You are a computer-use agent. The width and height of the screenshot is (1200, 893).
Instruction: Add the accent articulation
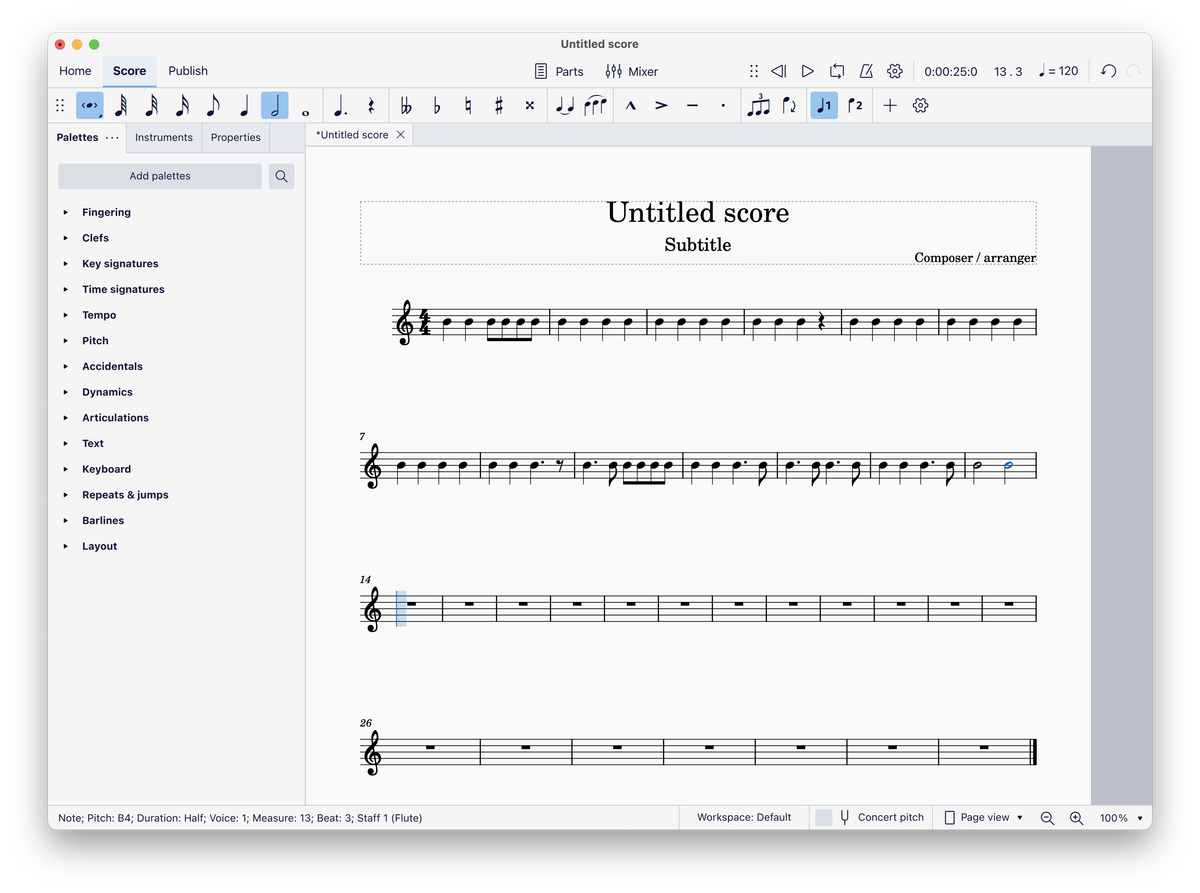[661, 106]
